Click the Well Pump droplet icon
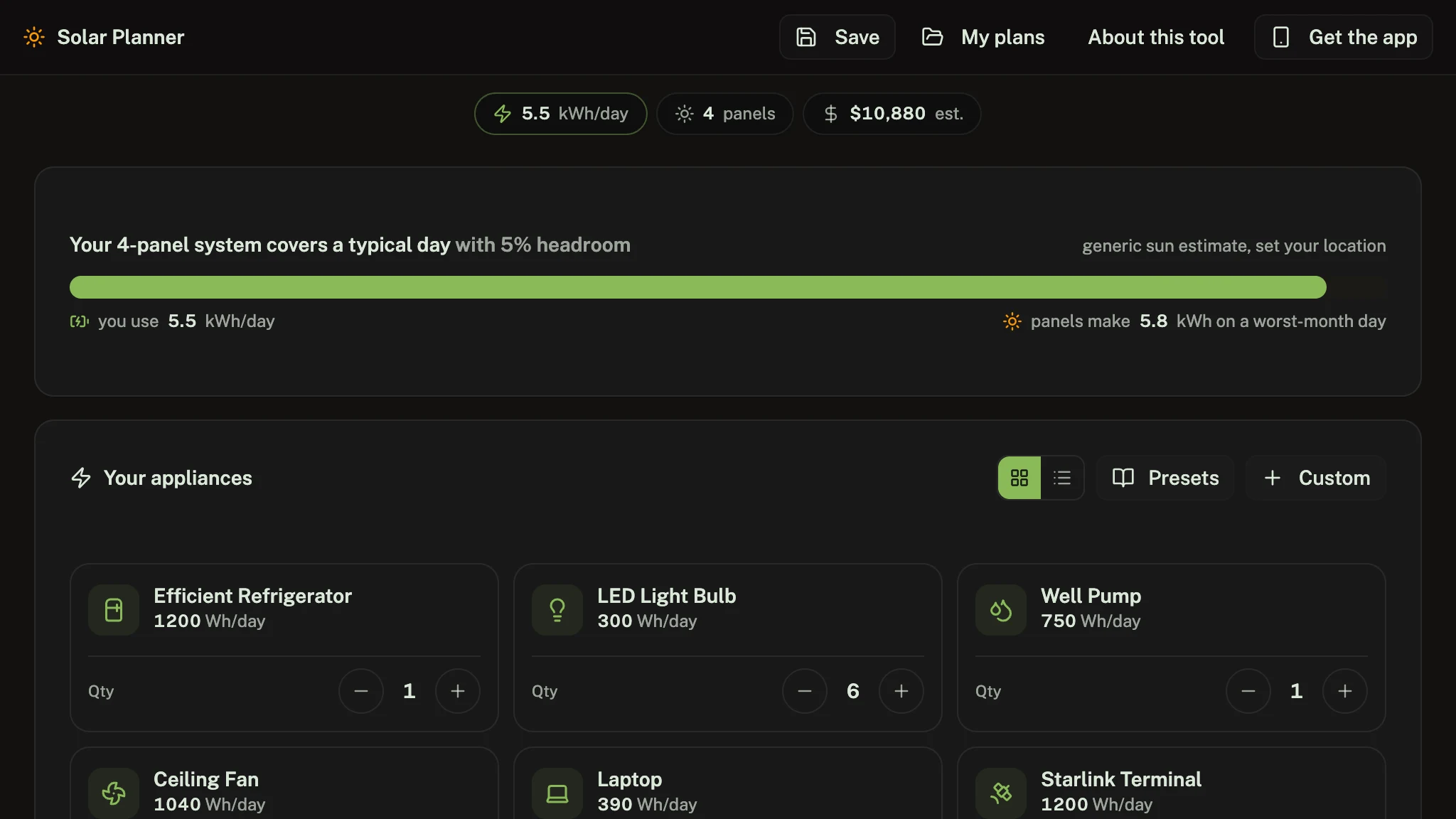 point(1001,610)
